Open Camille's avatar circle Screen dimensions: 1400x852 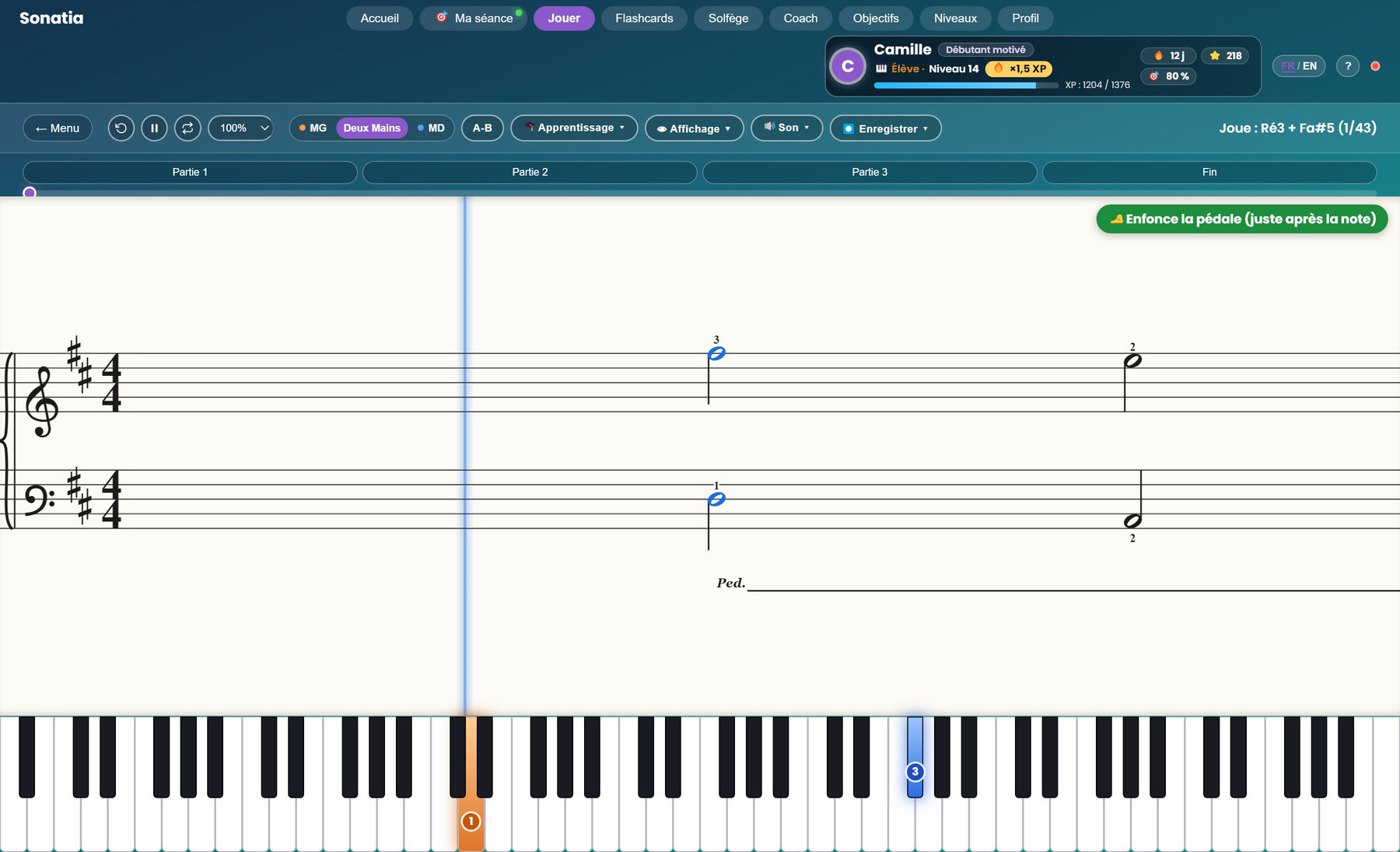tap(848, 66)
